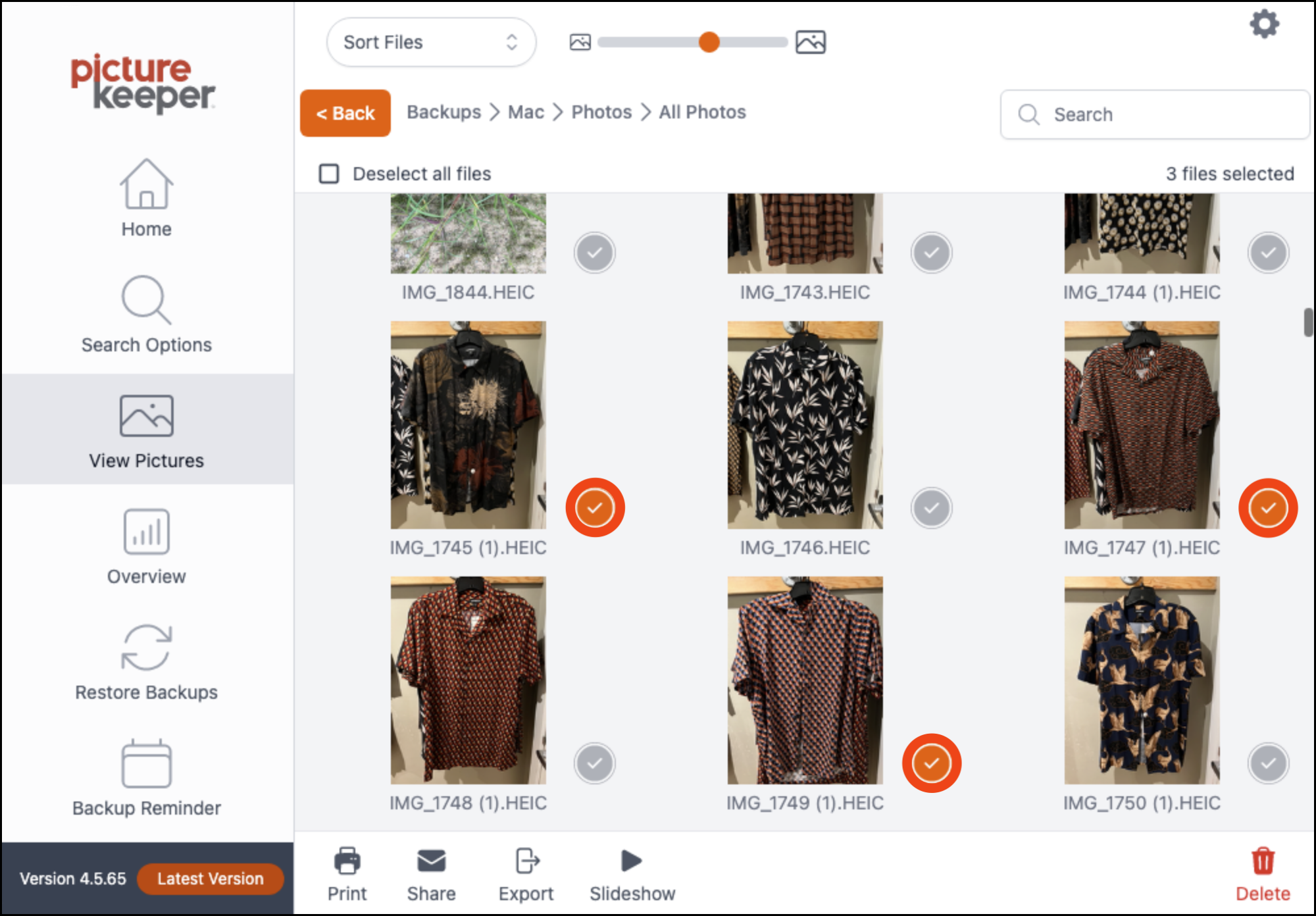This screenshot has height=916, width=1316.
Task: Select IMG_1750 (1).HEIC check circle
Action: [x=1269, y=763]
